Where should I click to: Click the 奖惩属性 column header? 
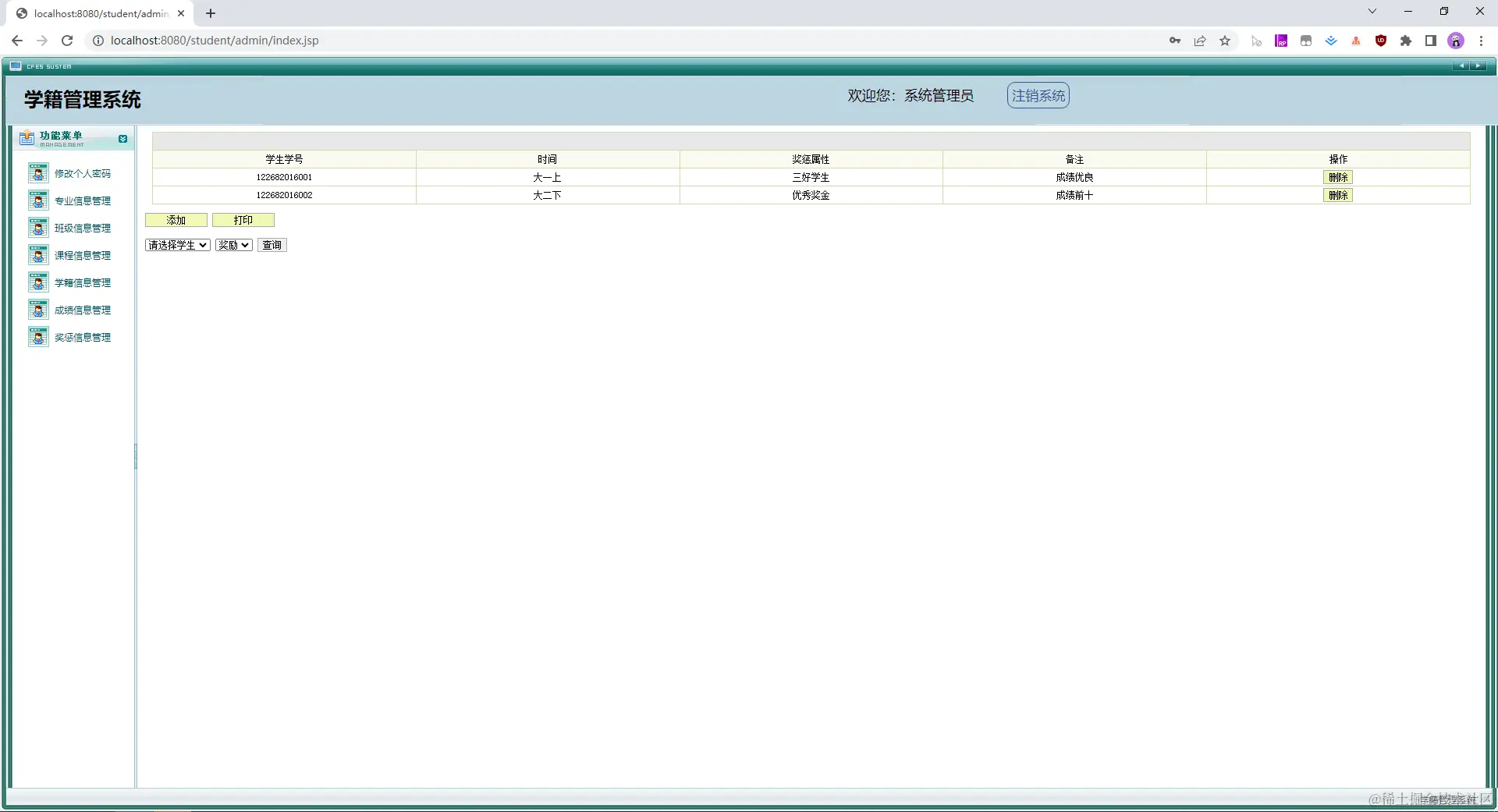pos(811,159)
